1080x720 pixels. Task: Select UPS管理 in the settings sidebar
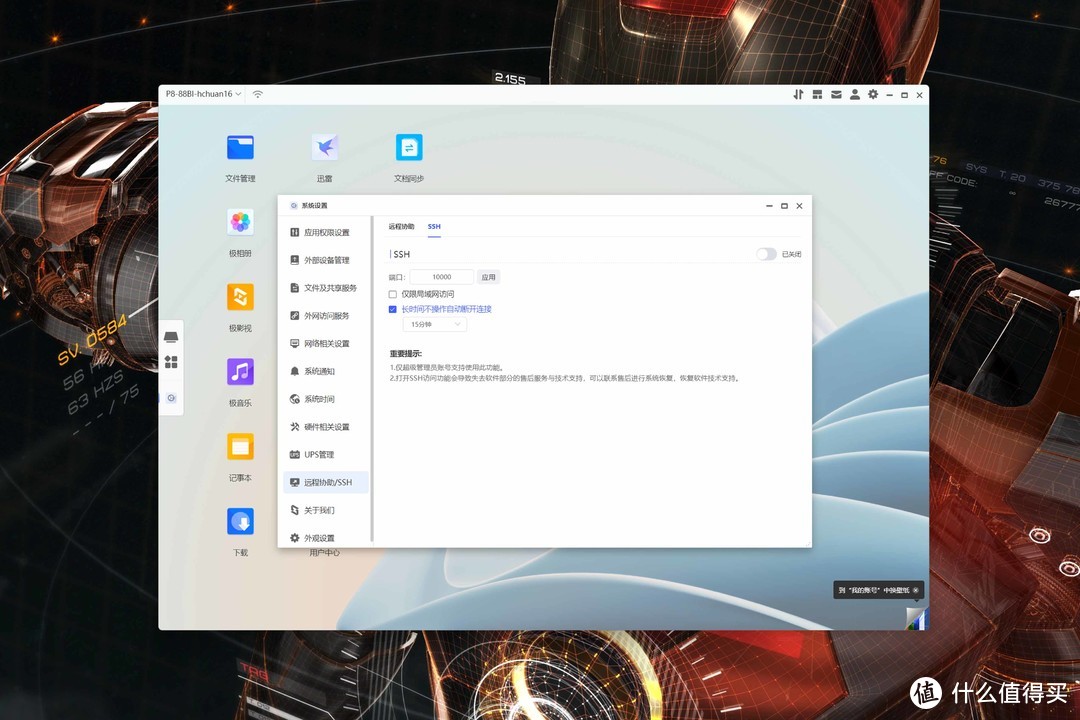[318, 455]
